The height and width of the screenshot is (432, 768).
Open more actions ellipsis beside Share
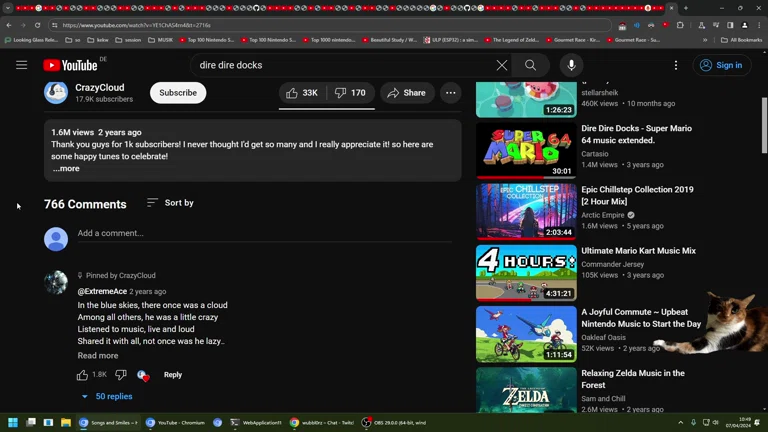451,93
